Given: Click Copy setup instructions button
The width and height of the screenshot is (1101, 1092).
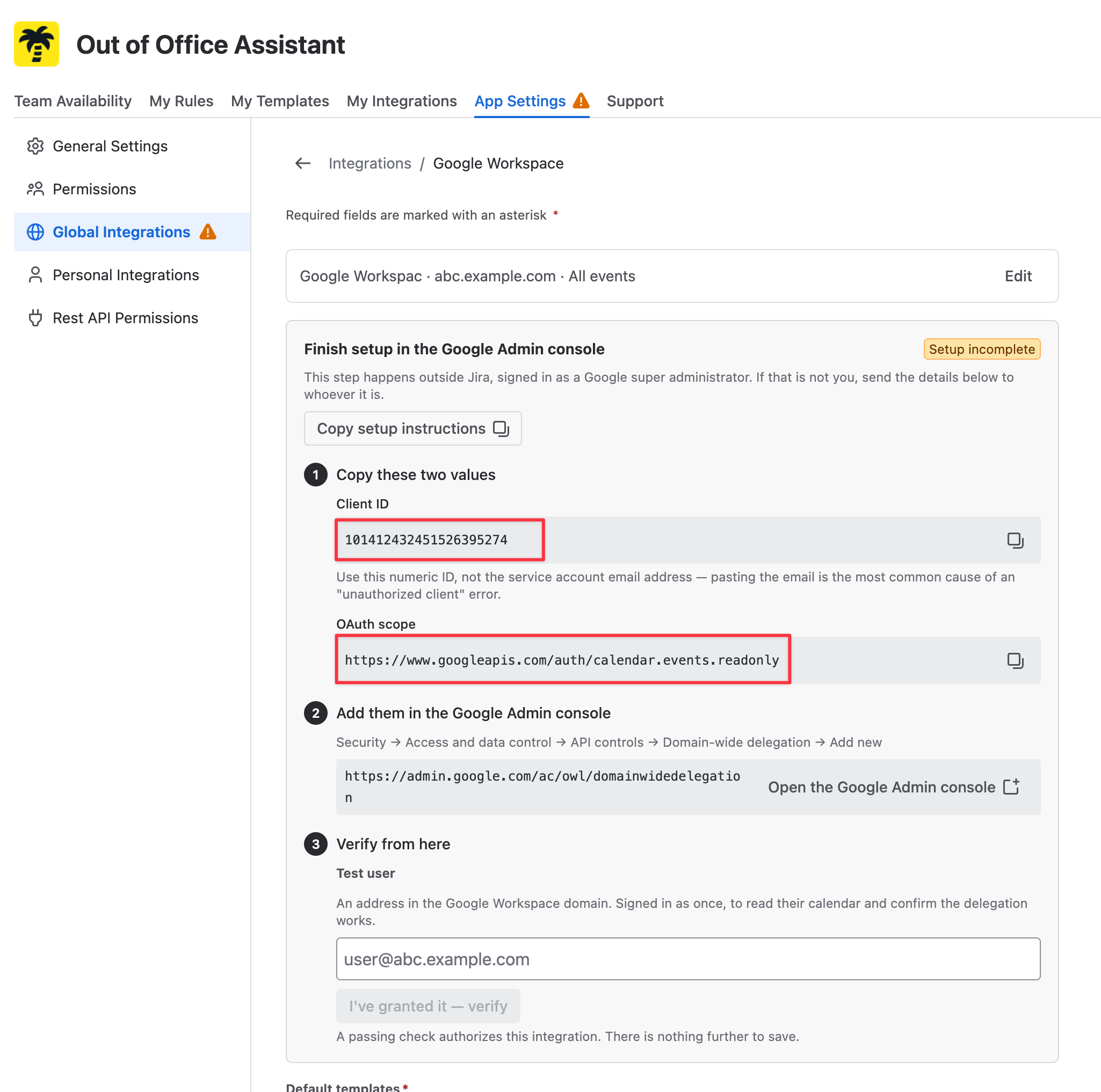Looking at the screenshot, I should point(412,428).
